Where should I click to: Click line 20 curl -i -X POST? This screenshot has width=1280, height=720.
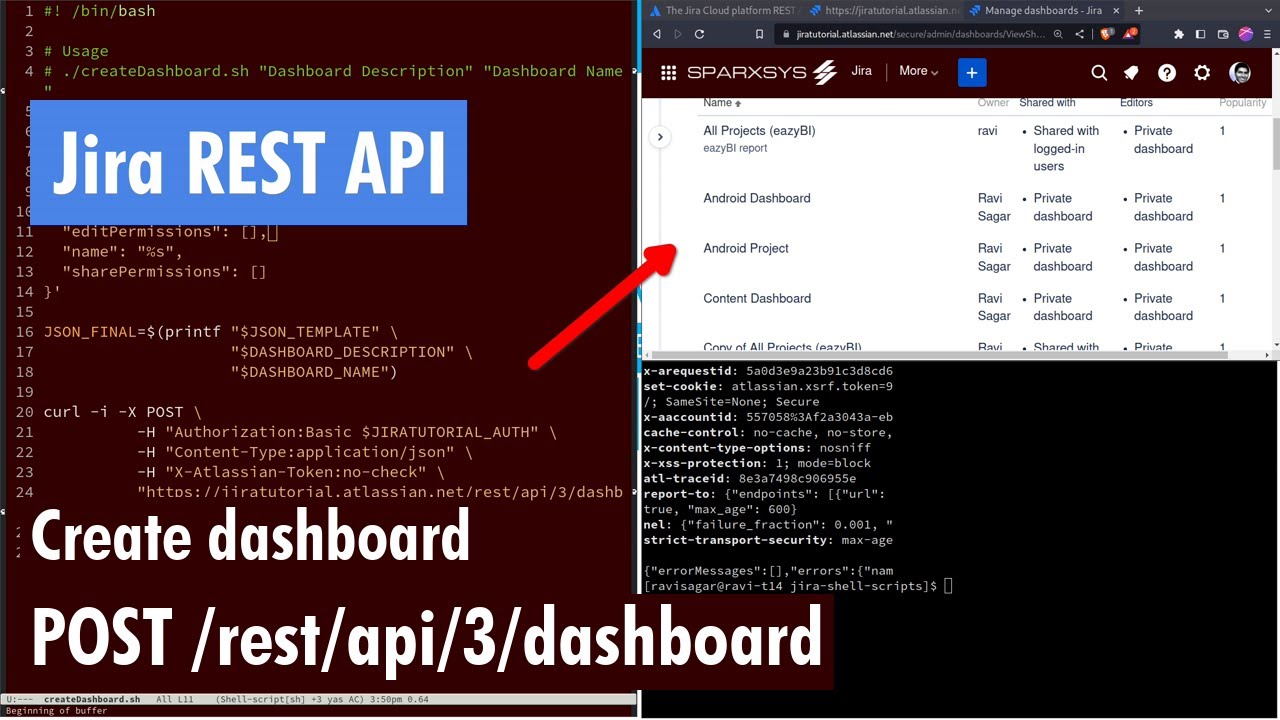point(122,412)
